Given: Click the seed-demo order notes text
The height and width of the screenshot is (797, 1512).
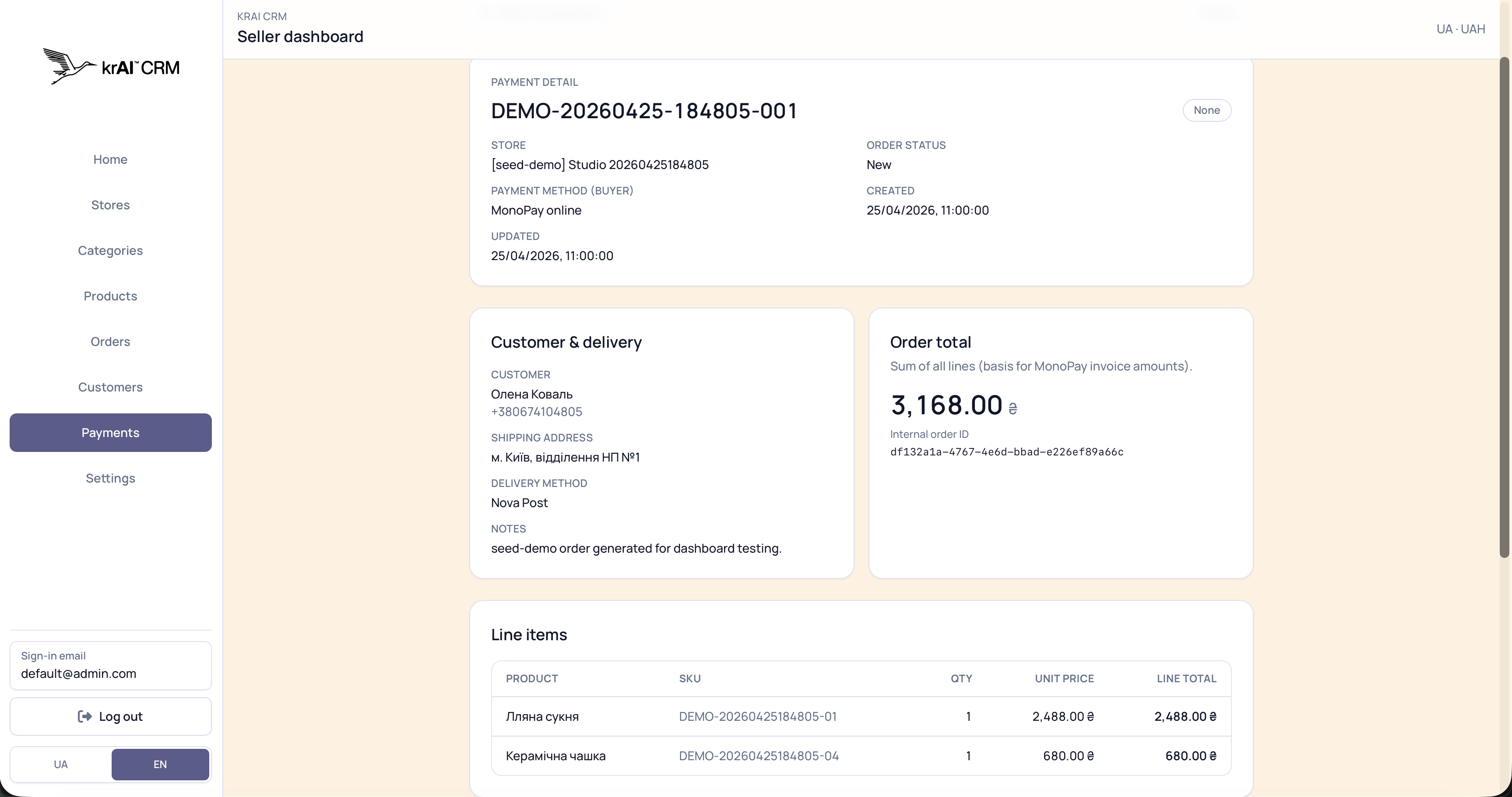Looking at the screenshot, I should click(636, 548).
